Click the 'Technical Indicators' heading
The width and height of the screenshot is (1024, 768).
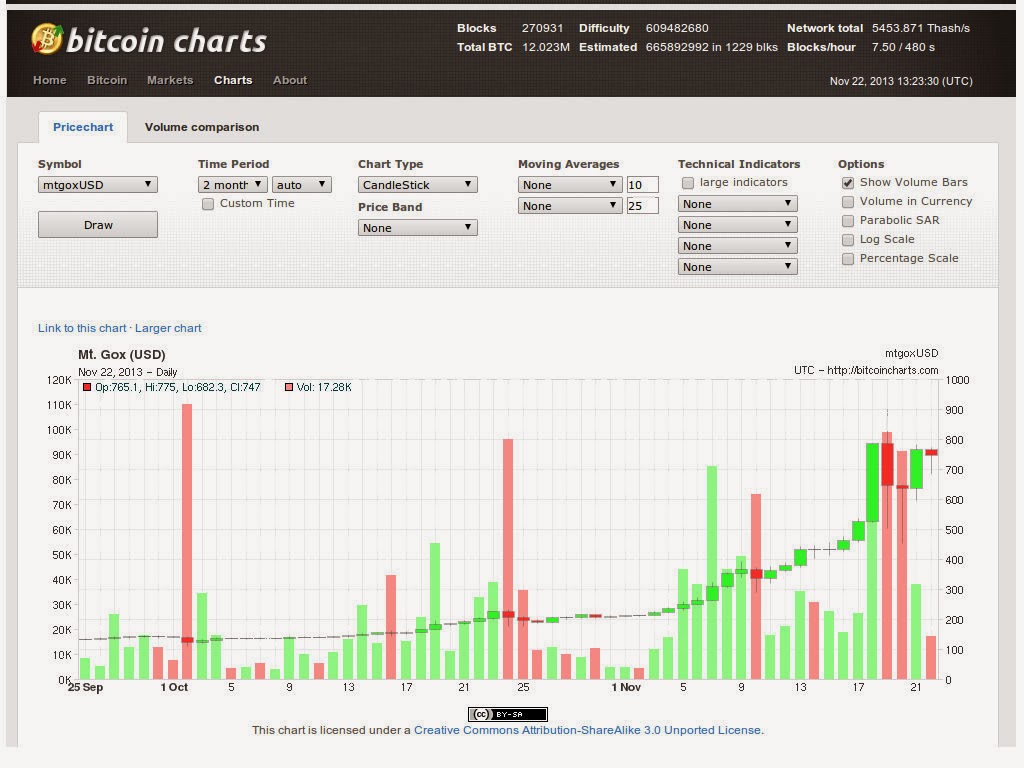click(x=739, y=164)
